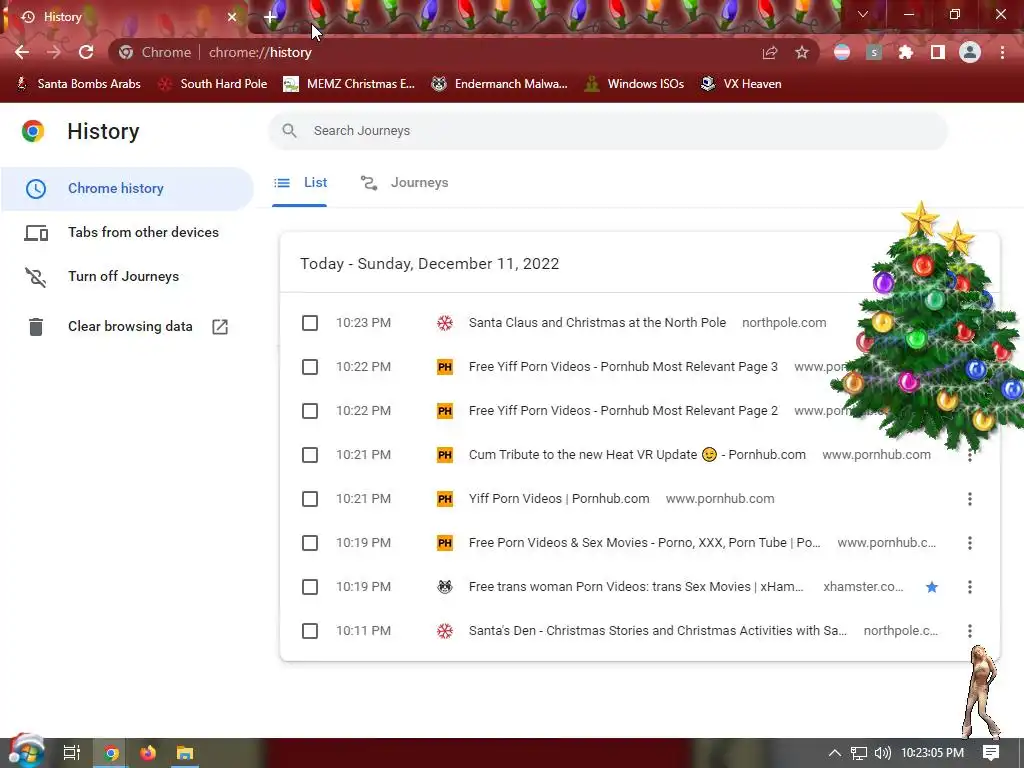Check the Free Porn Videos entry checkbox
The image size is (1024, 768).
pyautogui.click(x=310, y=543)
